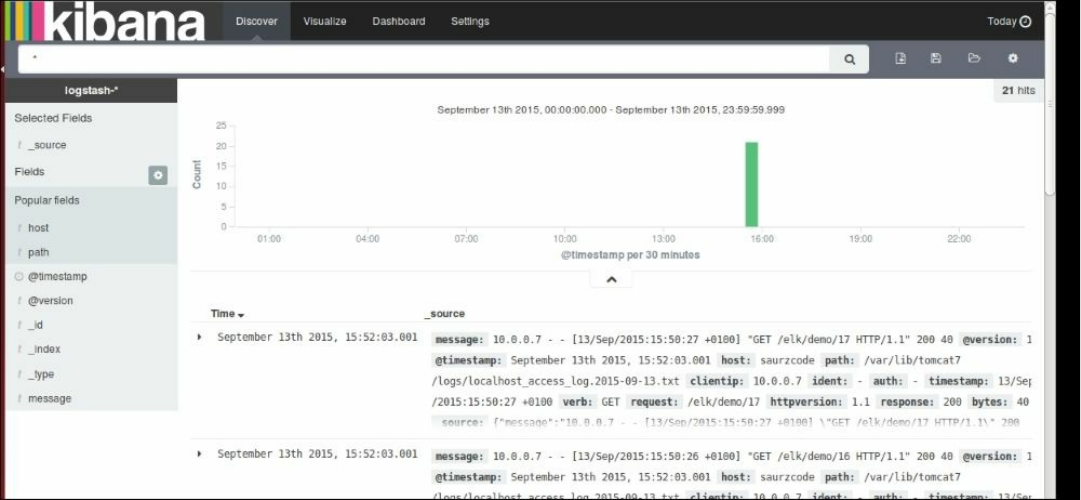
Task: Open the search settings gear icon
Action: pyautogui.click(x=1013, y=59)
